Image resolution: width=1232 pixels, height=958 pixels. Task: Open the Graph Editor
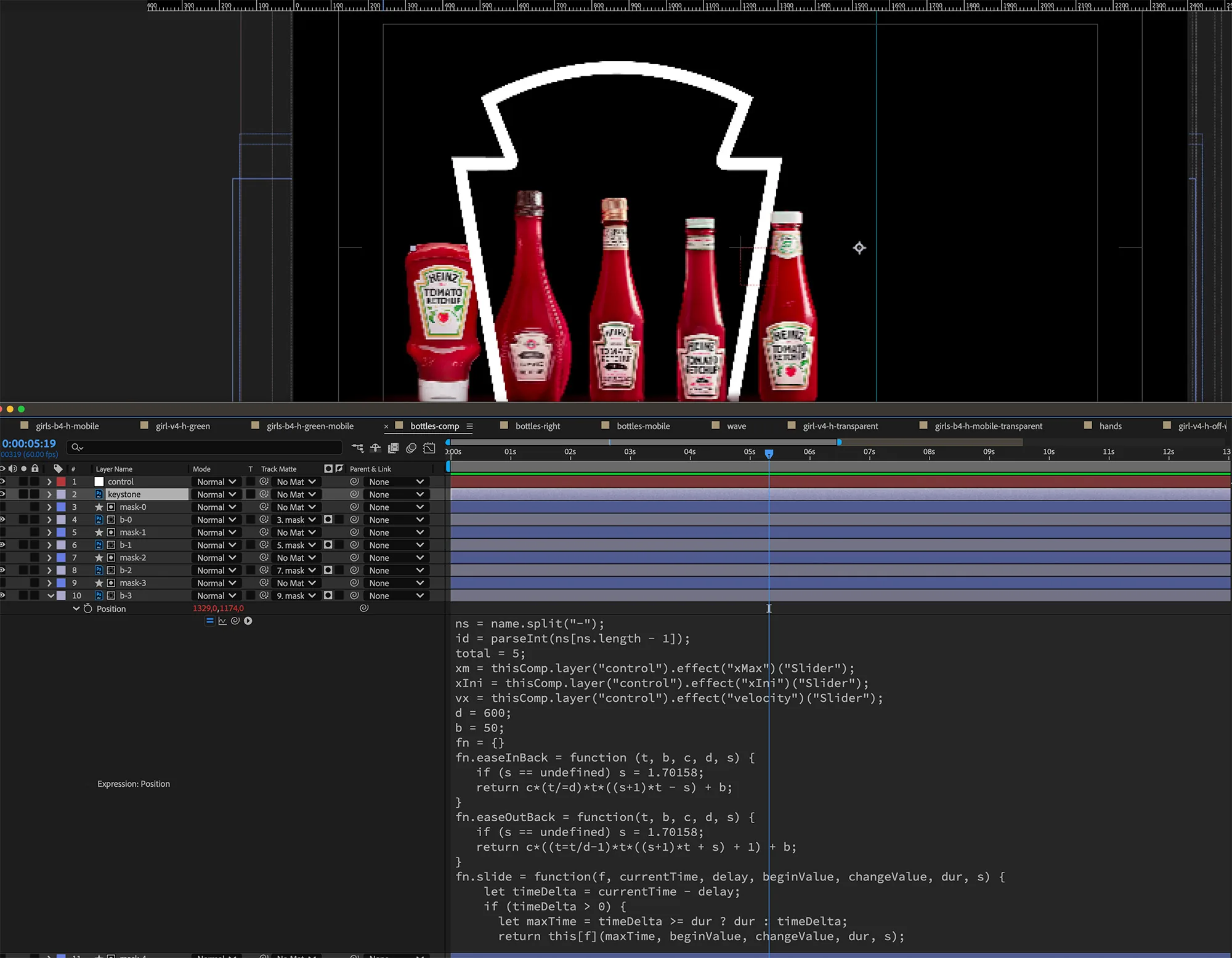(x=429, y=448)
